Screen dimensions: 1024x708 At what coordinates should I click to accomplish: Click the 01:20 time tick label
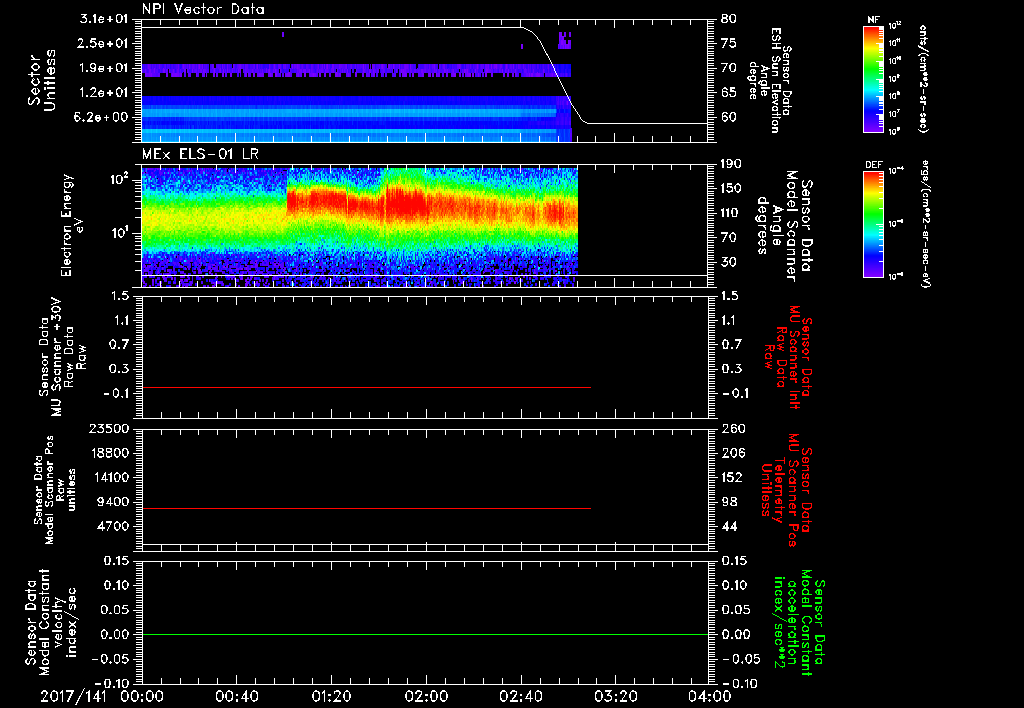tap(331, 696)
